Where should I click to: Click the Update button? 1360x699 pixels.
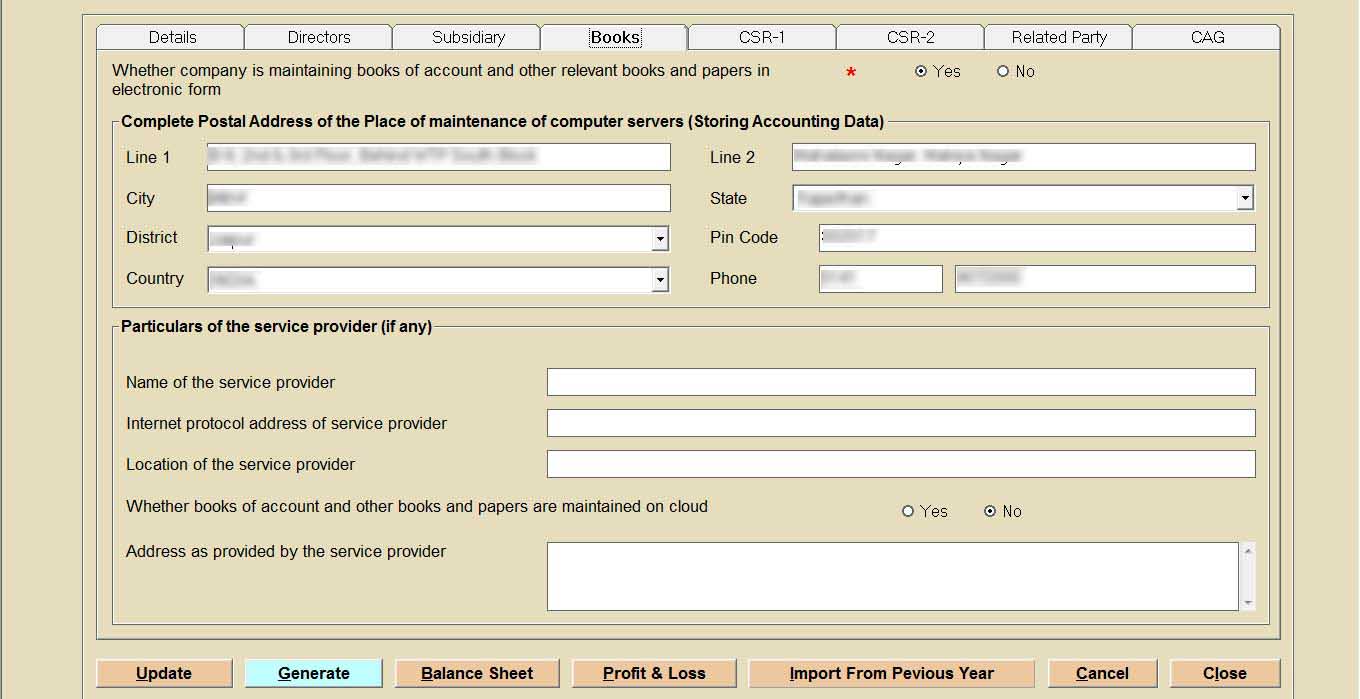[x=164, y=673]
